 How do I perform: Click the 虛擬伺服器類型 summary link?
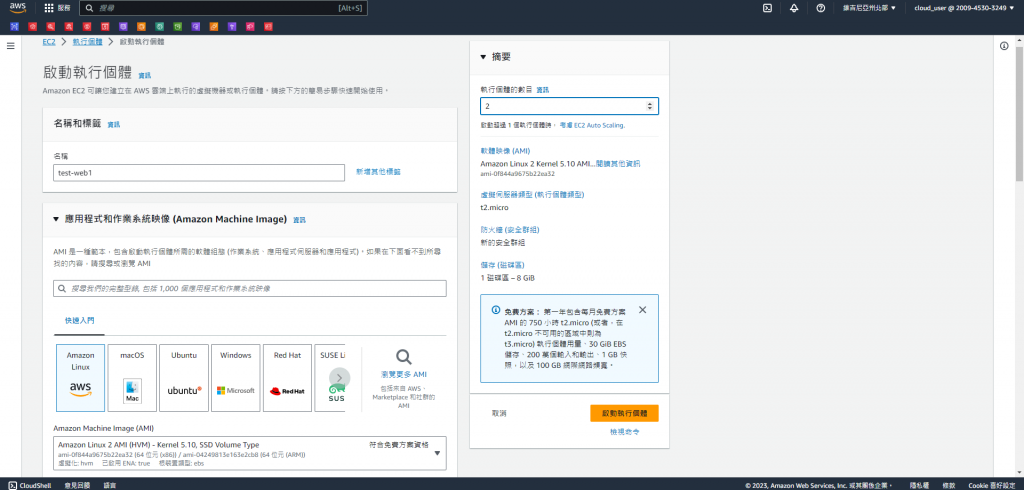532,195
